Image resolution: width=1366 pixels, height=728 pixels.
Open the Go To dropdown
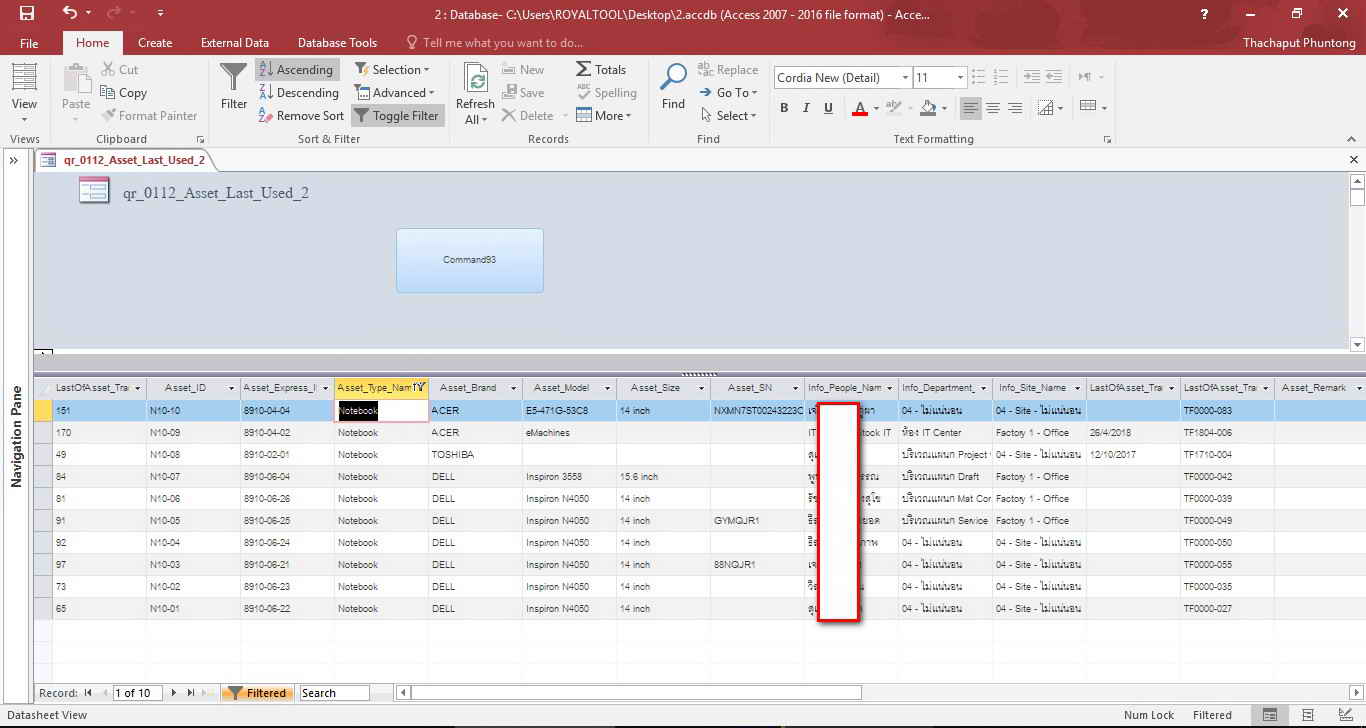tap(728, 93)
